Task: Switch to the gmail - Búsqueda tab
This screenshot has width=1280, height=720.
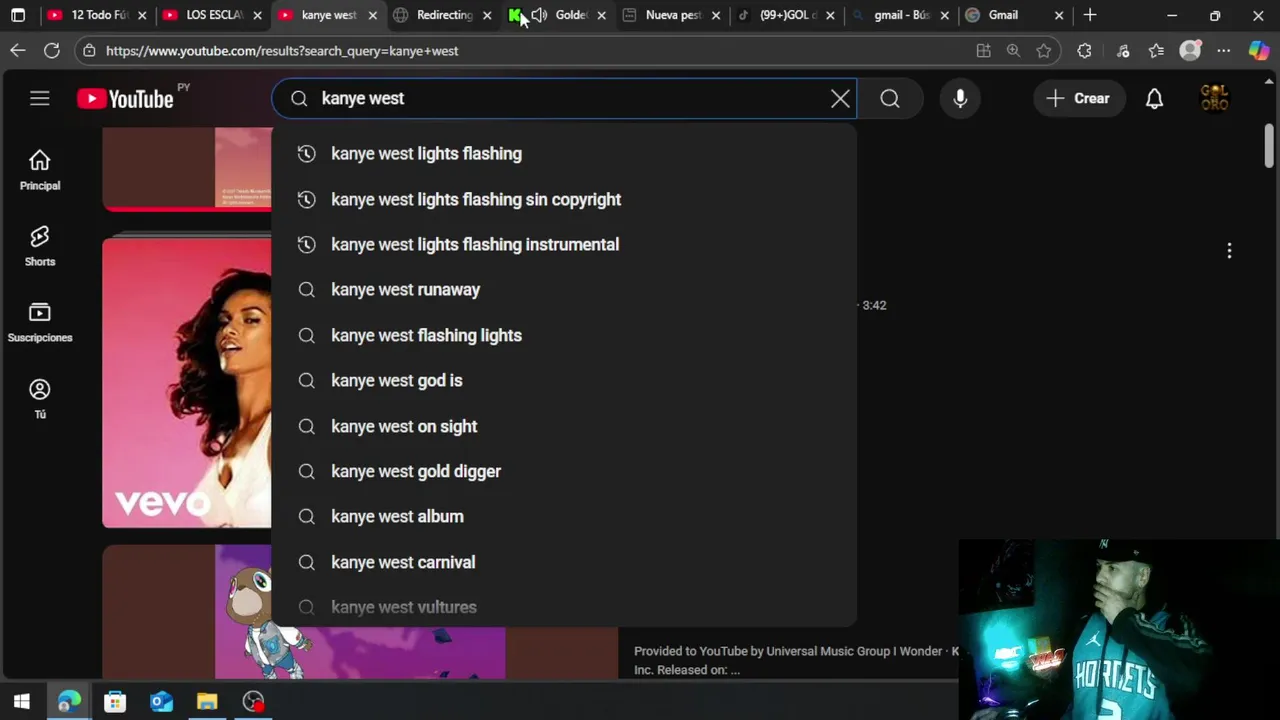Action: (x=901, y=15)
